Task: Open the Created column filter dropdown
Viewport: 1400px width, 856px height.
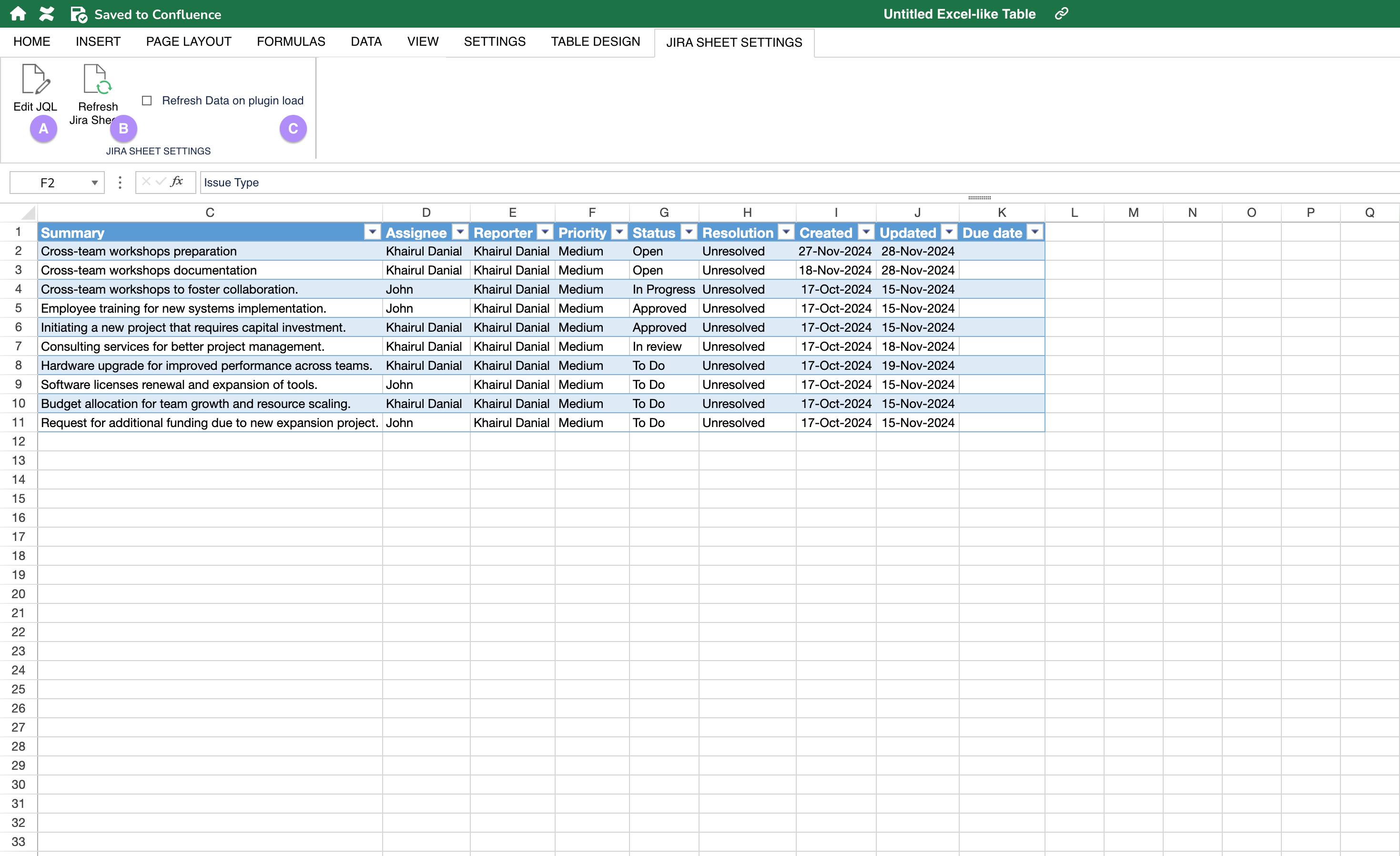Action: (866, 232)
